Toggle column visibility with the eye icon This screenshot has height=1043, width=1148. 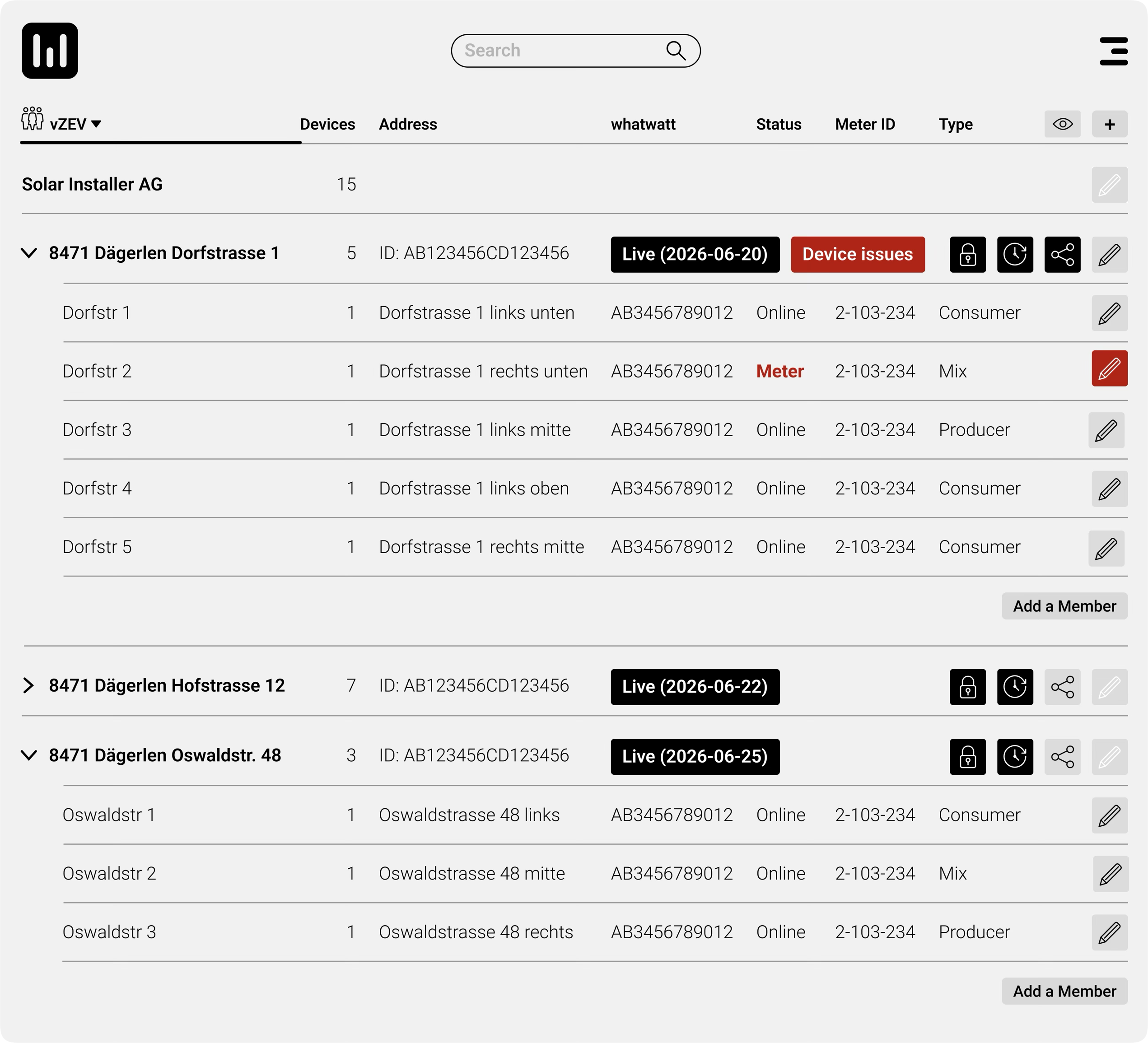pos(1063,124)
